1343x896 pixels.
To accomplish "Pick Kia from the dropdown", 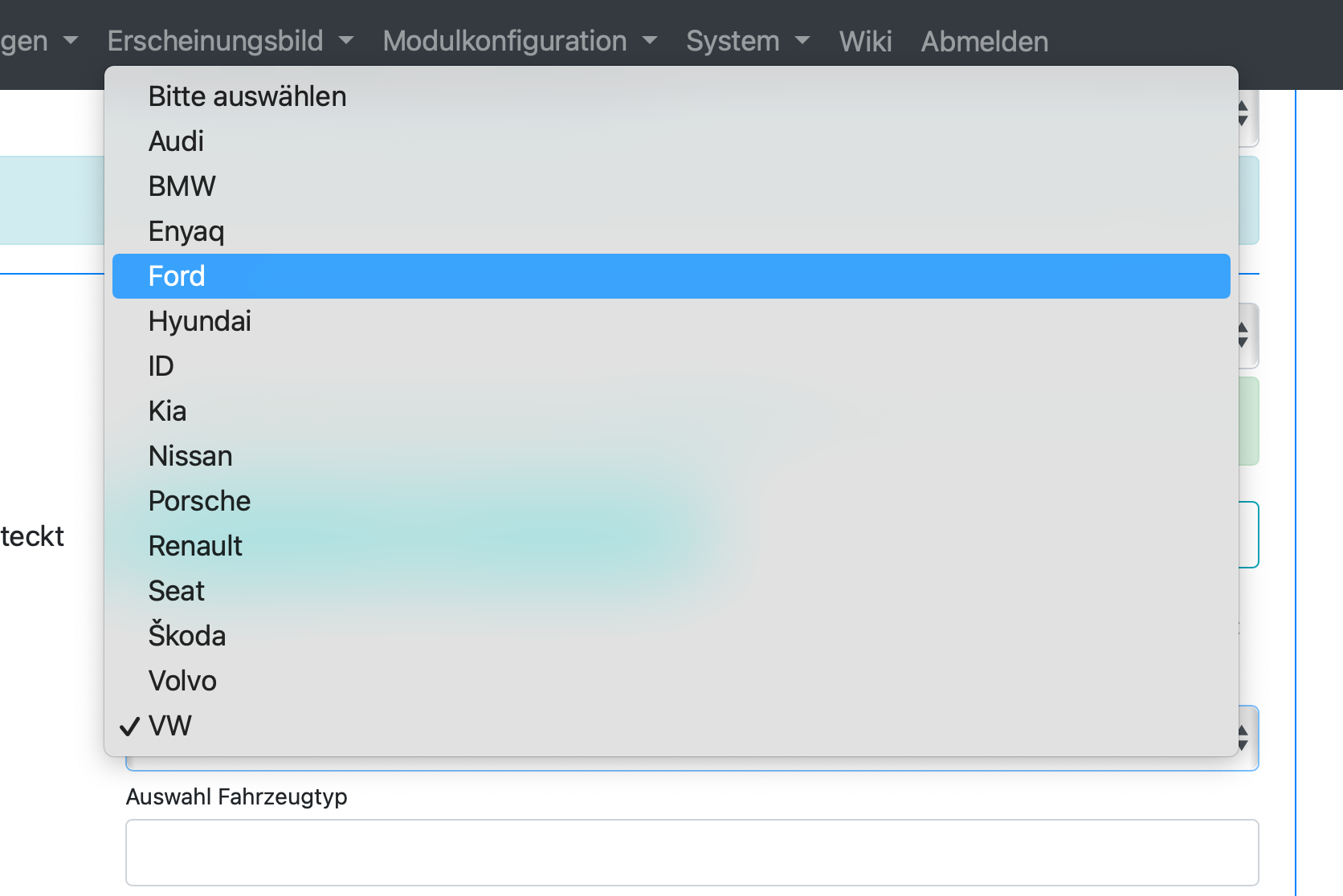I will coord(168,411).
